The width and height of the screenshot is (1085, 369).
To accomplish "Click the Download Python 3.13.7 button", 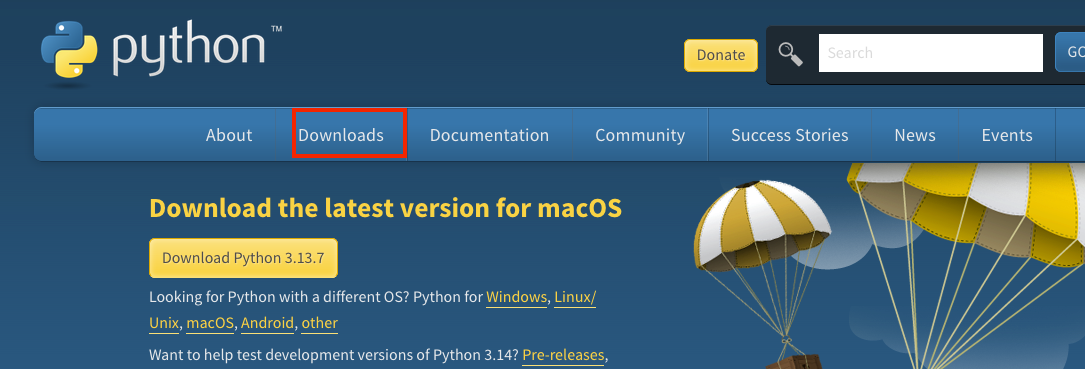I will pos(244,258).
